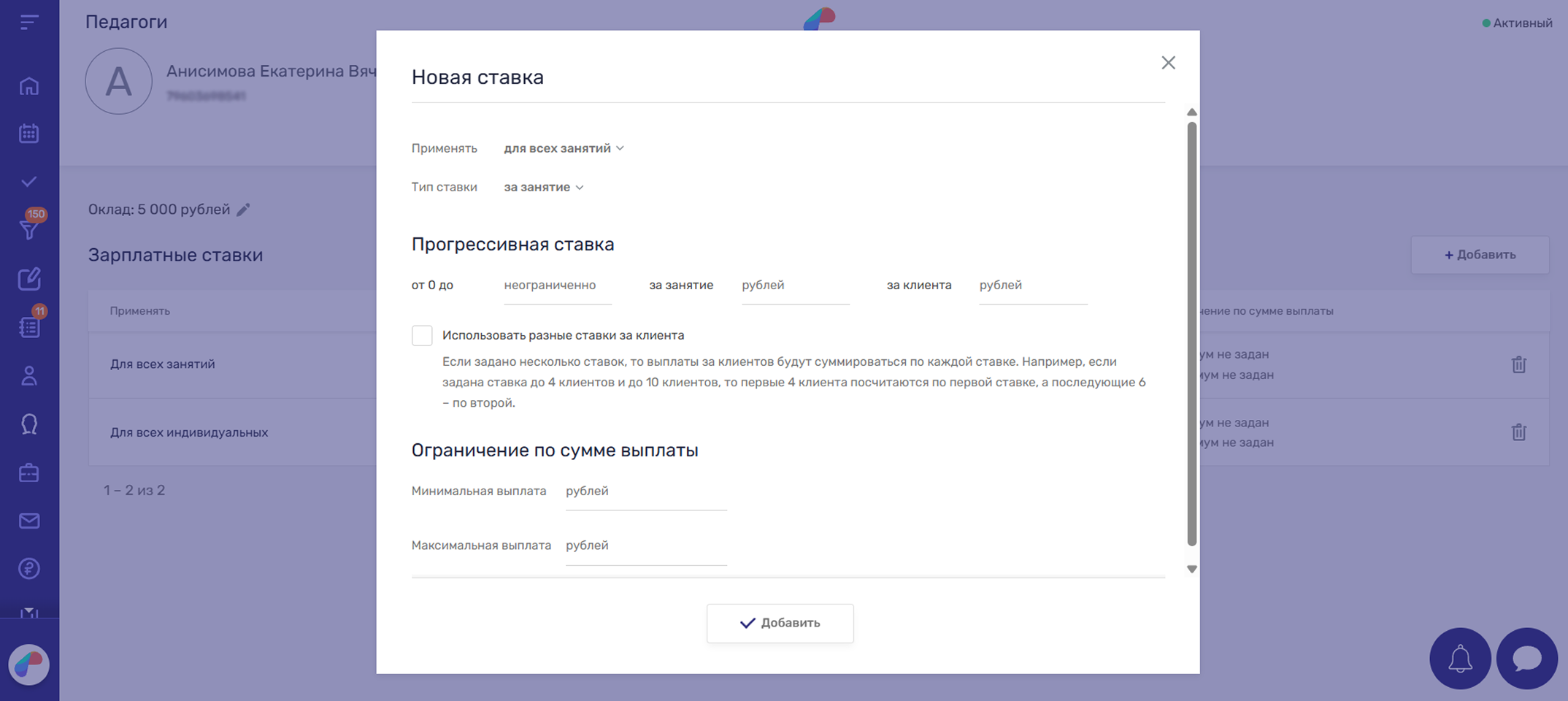Click the envelope mail icon in sidebar
This screenshot has width=1568, height=701.
point(29,521)
